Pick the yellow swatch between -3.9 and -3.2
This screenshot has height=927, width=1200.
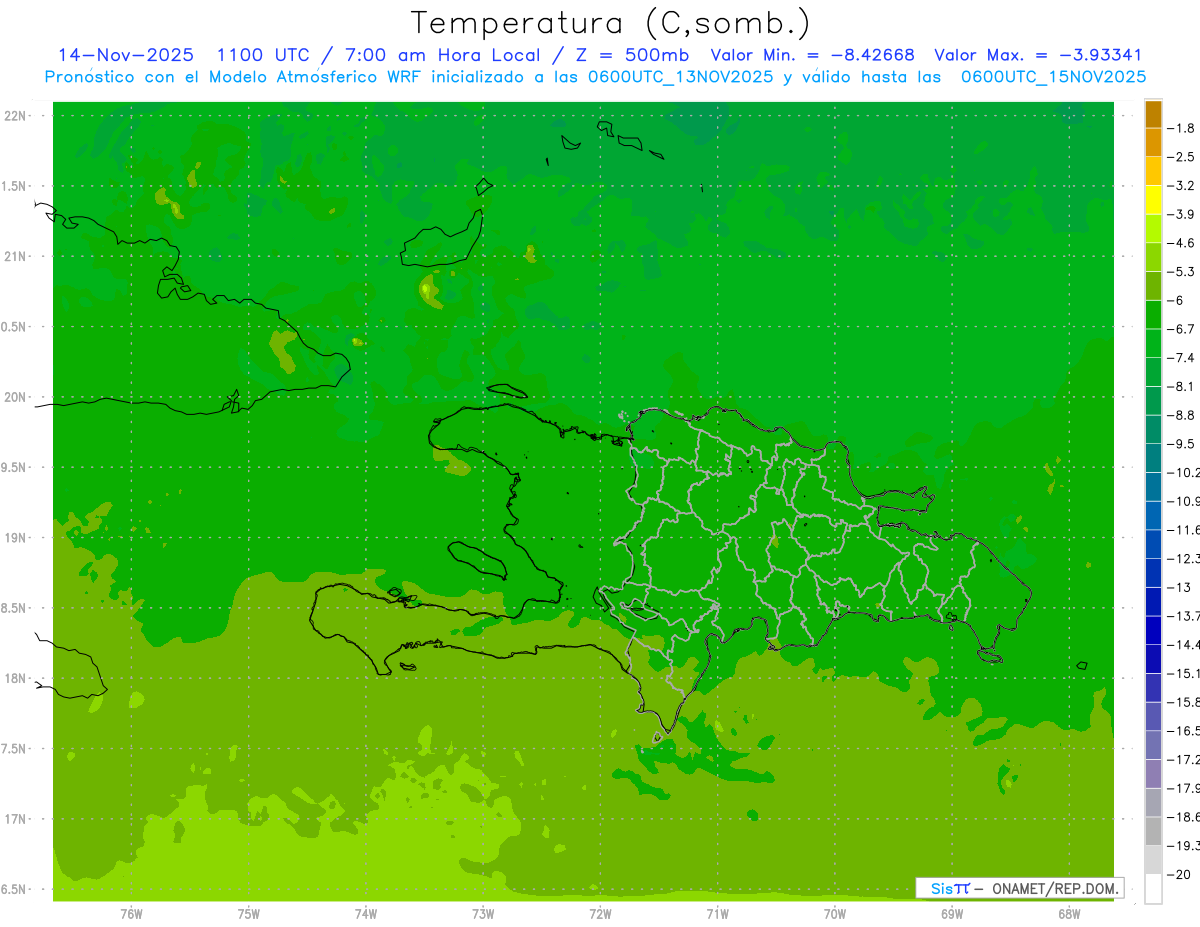pyautogui.click(x=1153, y=200)
